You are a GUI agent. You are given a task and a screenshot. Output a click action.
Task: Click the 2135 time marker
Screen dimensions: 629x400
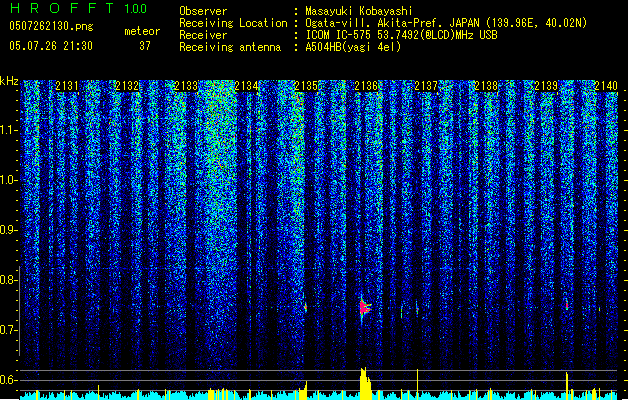(306, 86)
